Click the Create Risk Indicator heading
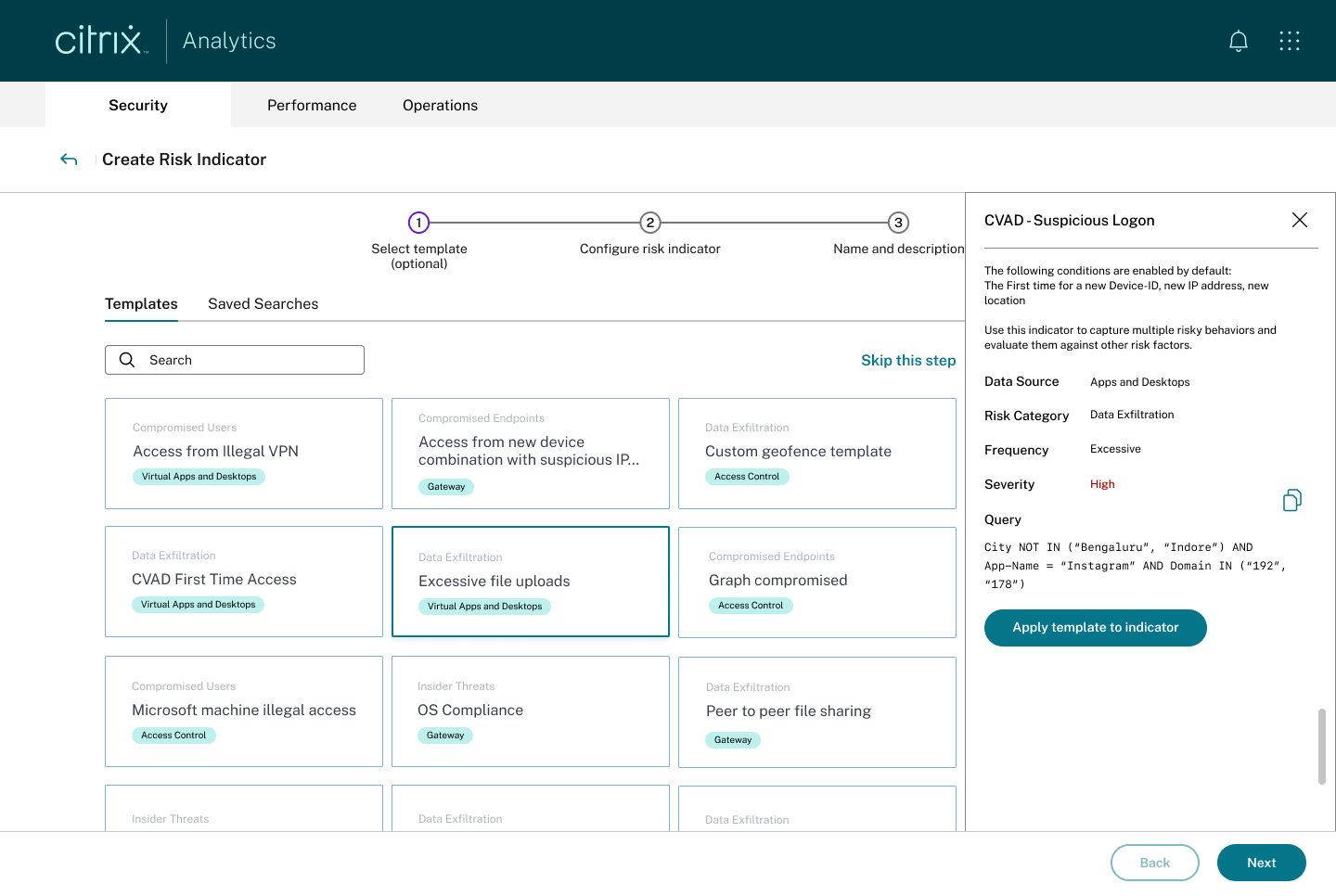This screenshot has height=896, width=1336. click(x=184, y=160)
